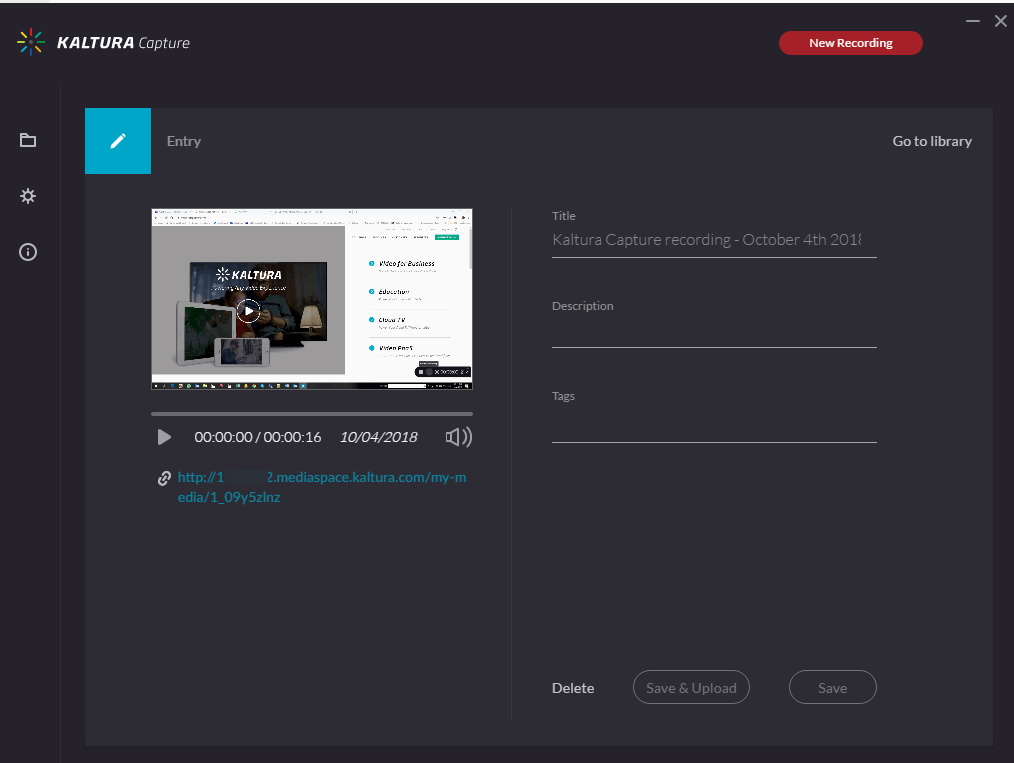Click in the Description input field
The width and height of the screenshot is (1014, 763).
(x=714, y=332)
